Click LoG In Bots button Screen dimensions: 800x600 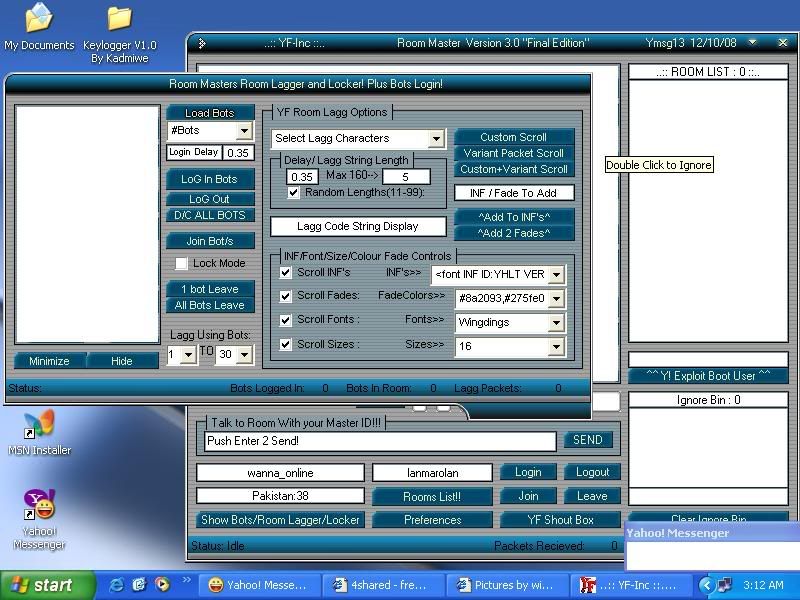pos(210,179)
